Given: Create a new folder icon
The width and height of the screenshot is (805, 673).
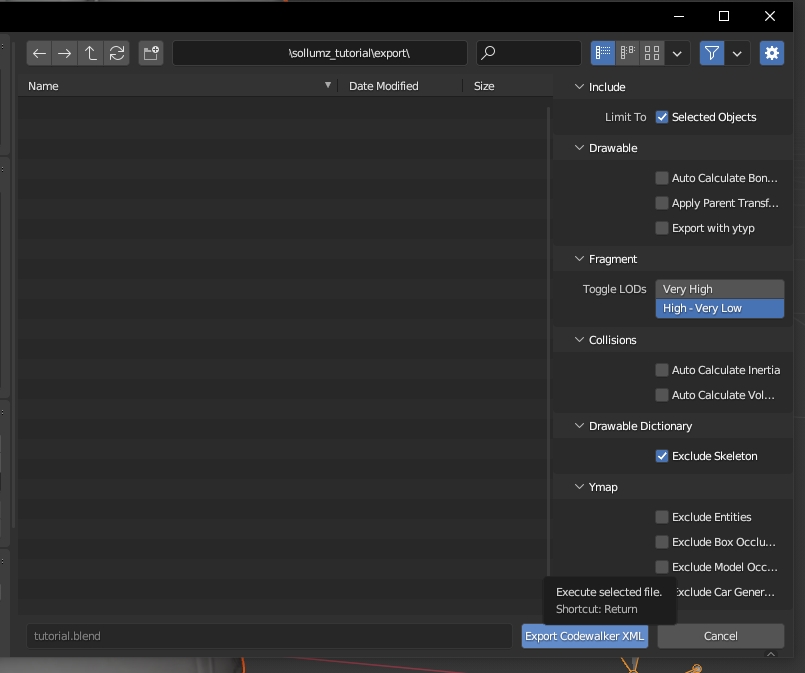Looking at the screenshot, I should tap(151, 53).
